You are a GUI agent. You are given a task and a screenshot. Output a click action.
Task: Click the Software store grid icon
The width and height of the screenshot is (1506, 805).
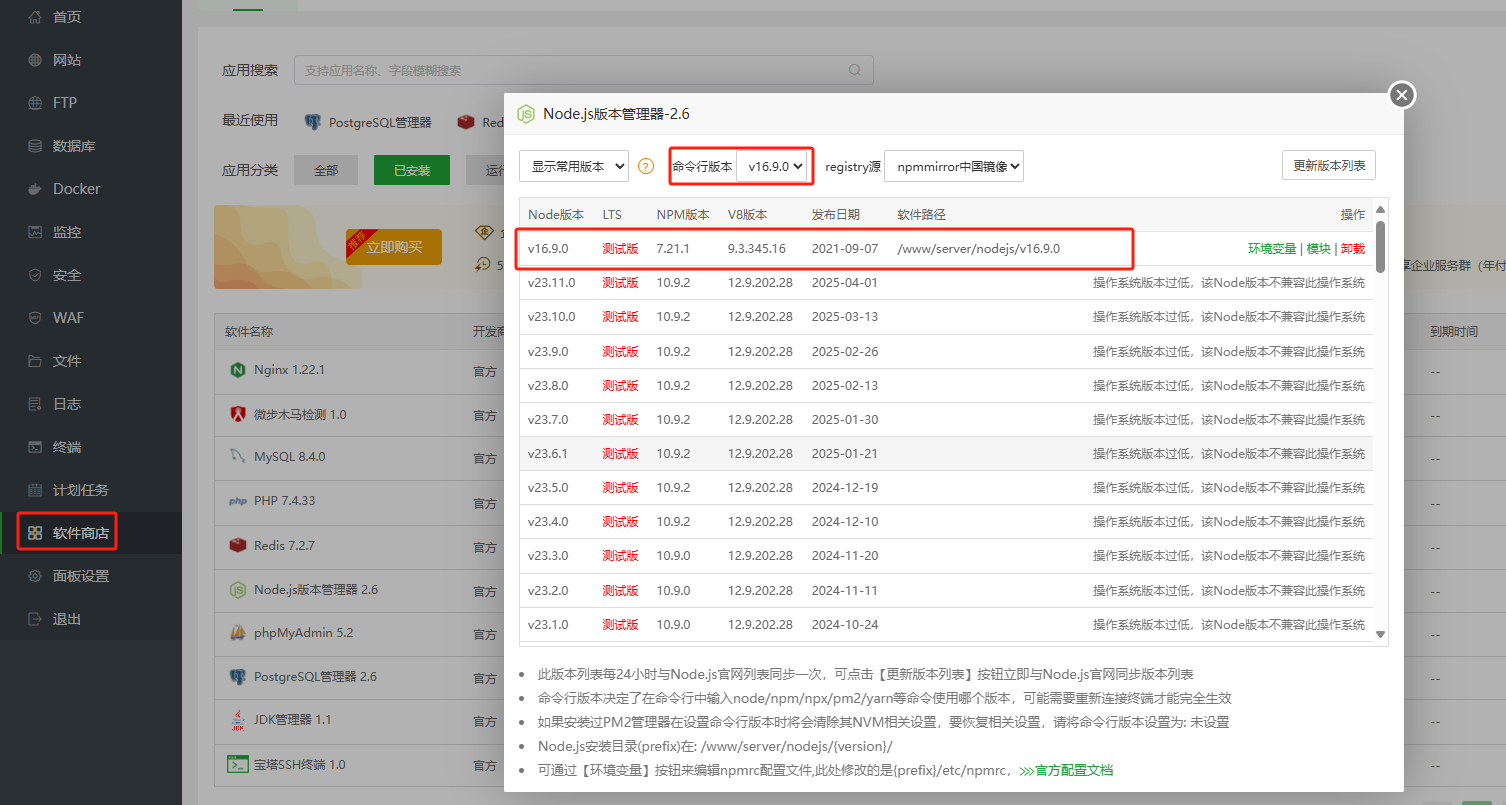35,533
